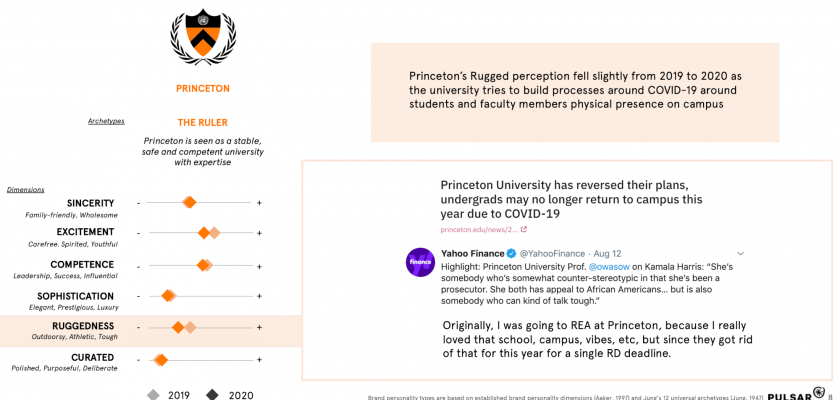Viewport: 840px width, 400px height.
Task: Click the underlined Dimensions label
Action: click(x=25, y=189)
